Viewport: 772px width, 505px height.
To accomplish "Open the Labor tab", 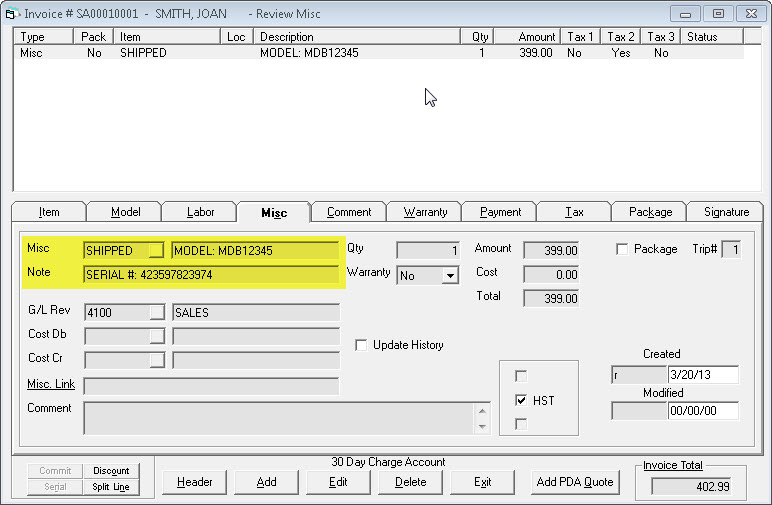I will [x=200, y=212].
